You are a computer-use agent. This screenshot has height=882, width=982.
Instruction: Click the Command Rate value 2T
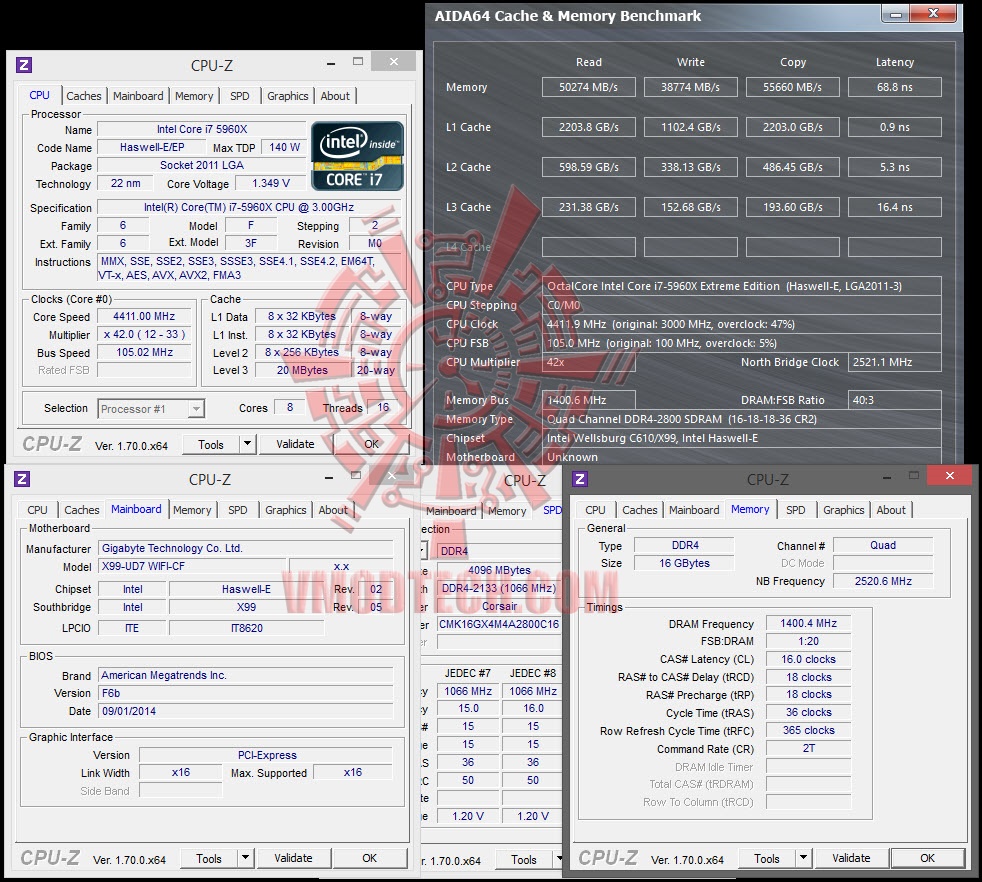click(x=809, y=749)
